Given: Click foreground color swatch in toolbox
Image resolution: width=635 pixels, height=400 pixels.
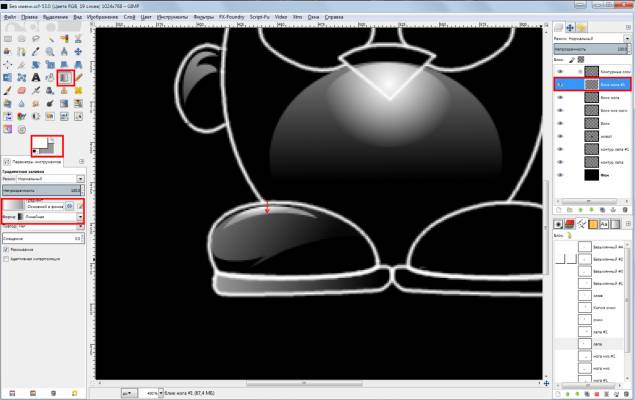Looking at the screenshot, I should [40, 142].
